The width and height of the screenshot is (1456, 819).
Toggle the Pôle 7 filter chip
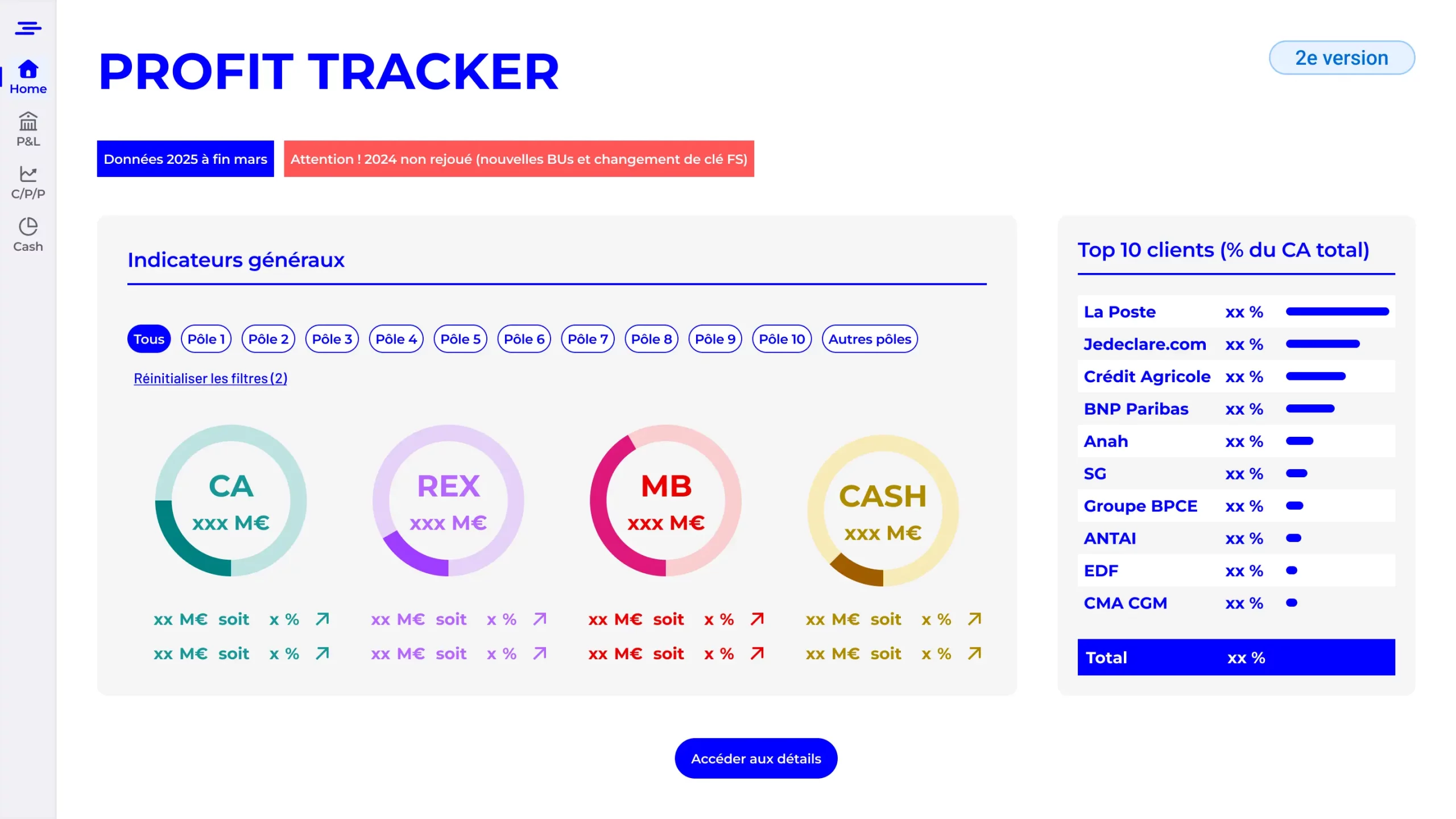[588, 339]
